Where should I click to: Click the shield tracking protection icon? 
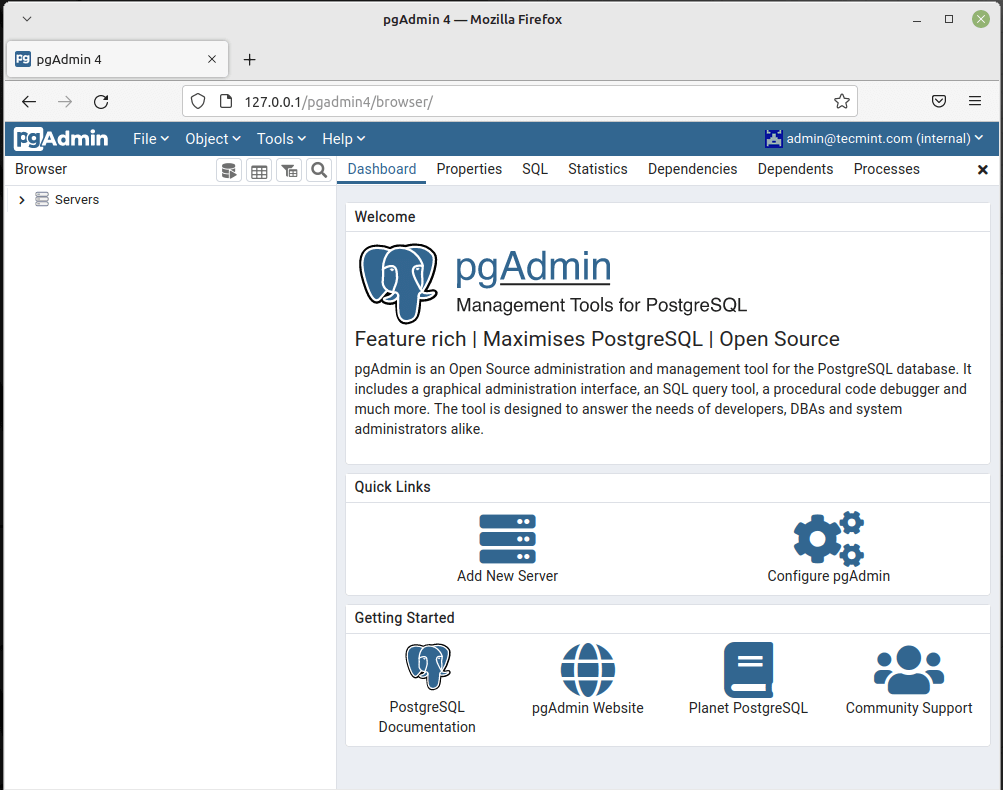click(198, 101)
